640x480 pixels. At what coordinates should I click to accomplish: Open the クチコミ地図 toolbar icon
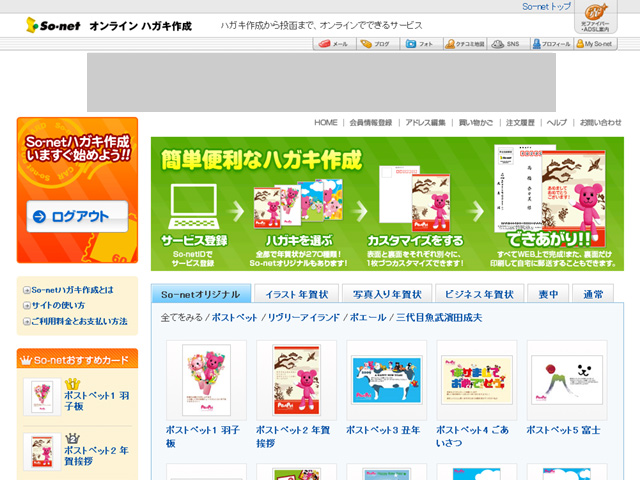tap(465, 44)
